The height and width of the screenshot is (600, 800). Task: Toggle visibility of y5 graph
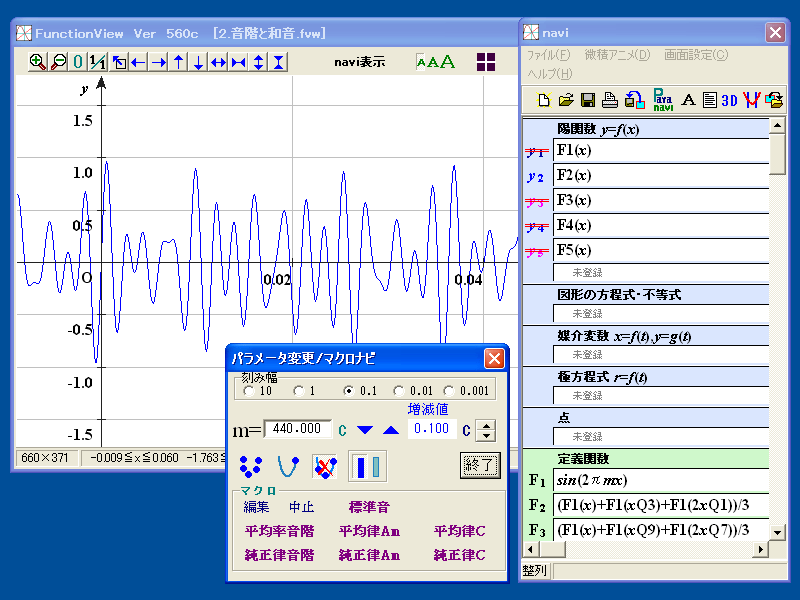tap(537, 252)
